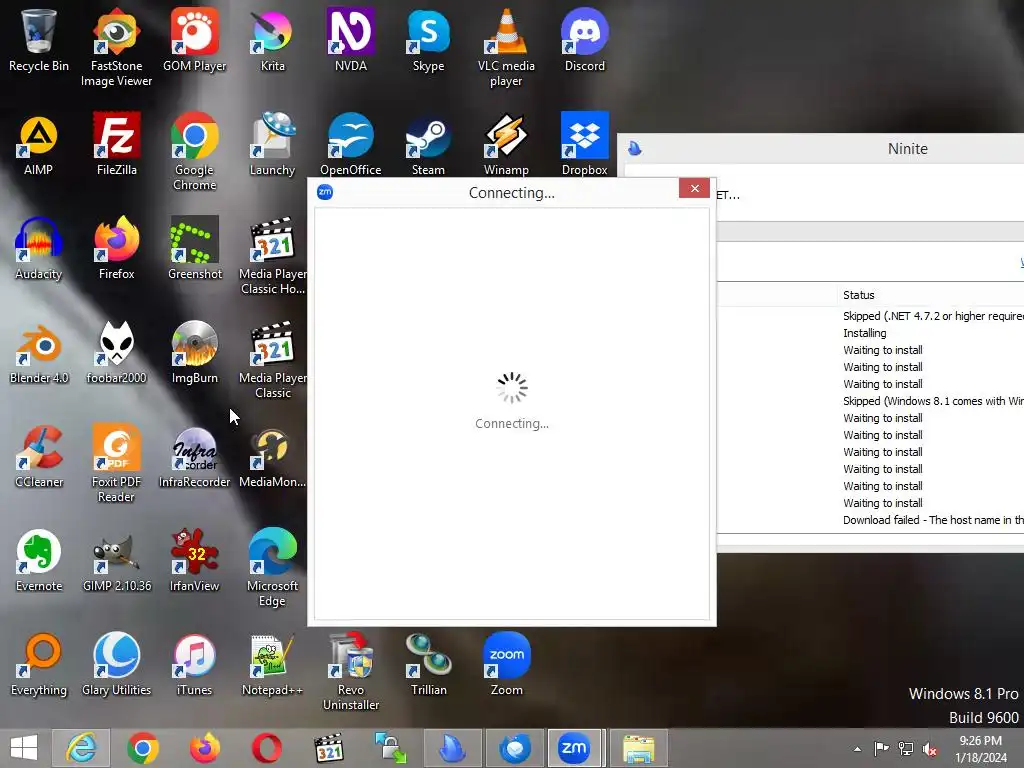Select the Dropbox desktop shortcut
Viewport: 1024px width, 768px height.
pos(584,144)
